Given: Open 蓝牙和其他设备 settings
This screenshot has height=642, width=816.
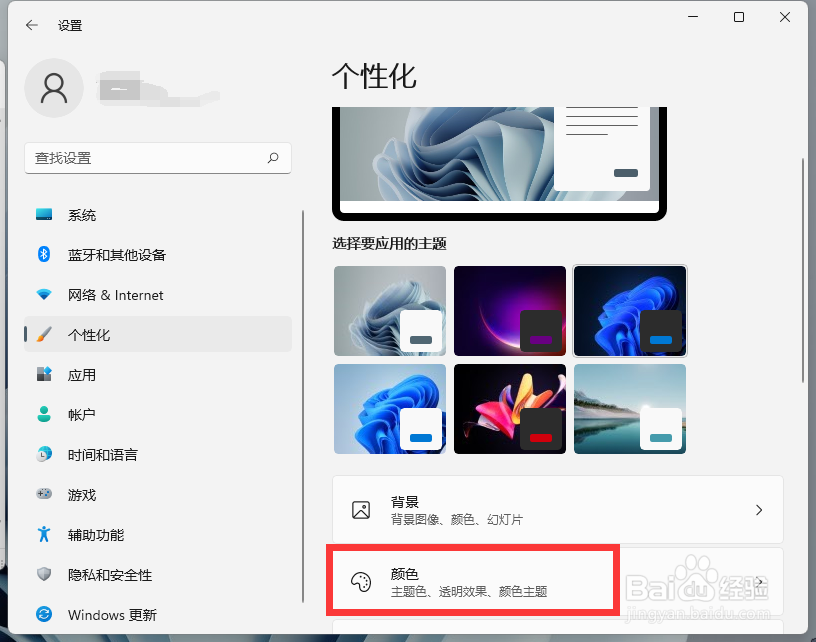Looking at the screenshot, I should tap(158, 255).
